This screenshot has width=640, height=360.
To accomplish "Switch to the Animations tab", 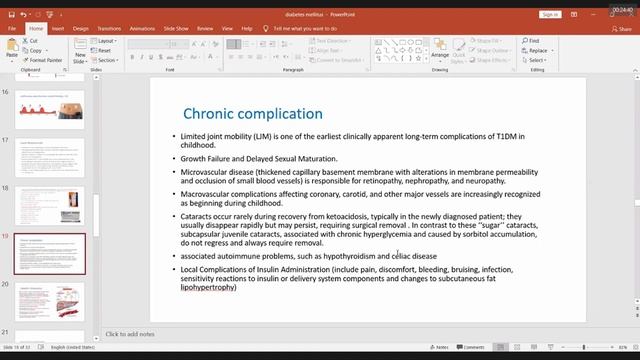I will coord(142,29).
